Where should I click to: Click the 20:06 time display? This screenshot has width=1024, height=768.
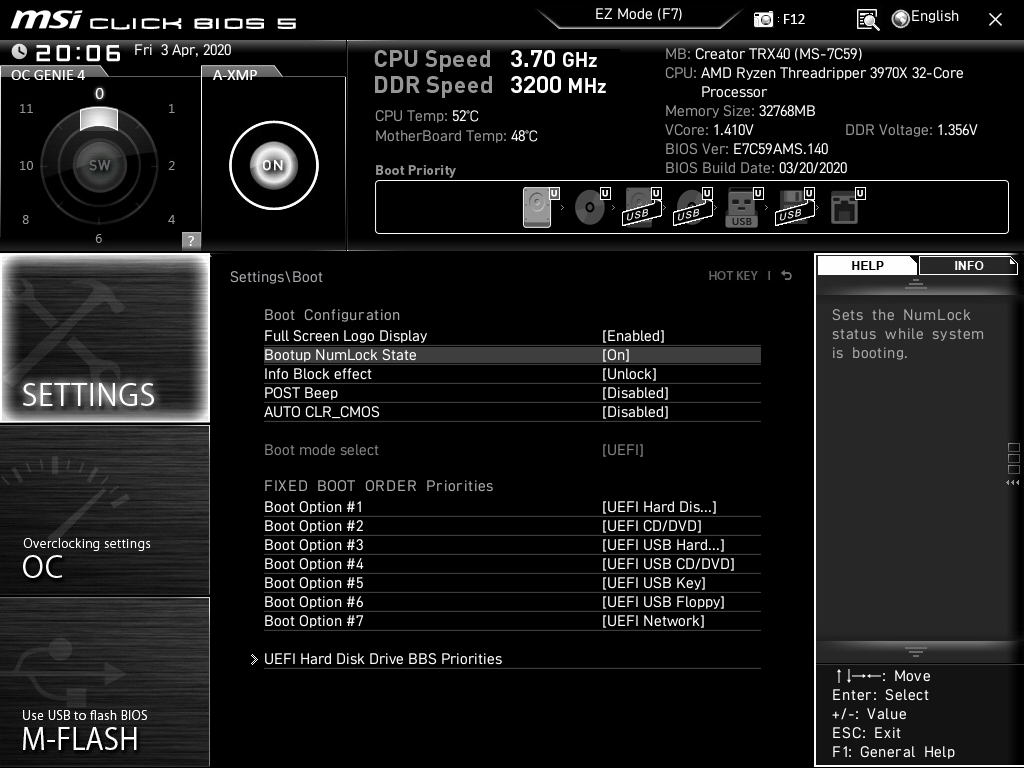pos(78,52)
